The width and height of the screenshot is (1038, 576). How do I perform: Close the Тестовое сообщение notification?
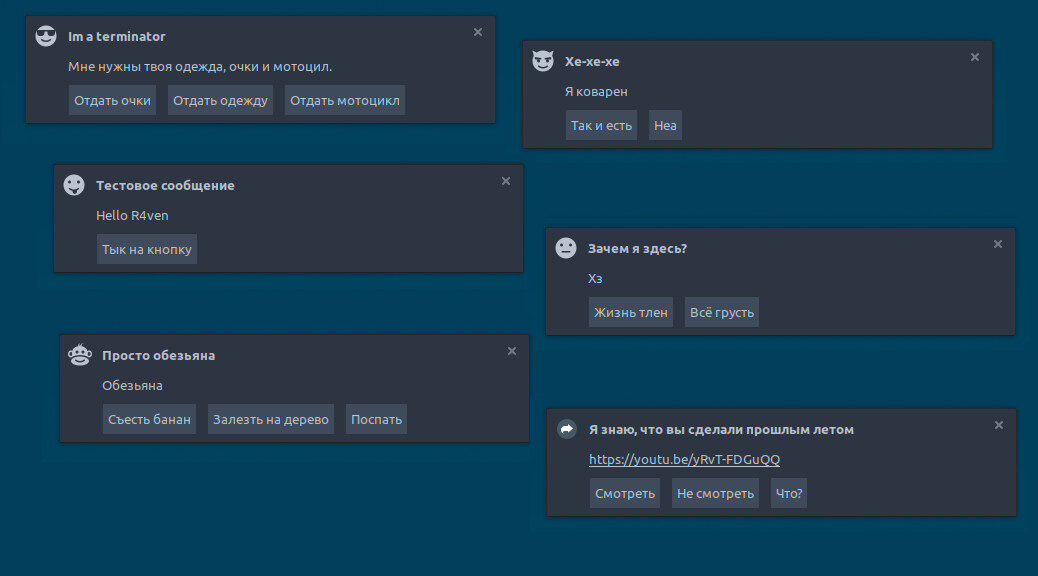tap(506, 181)
